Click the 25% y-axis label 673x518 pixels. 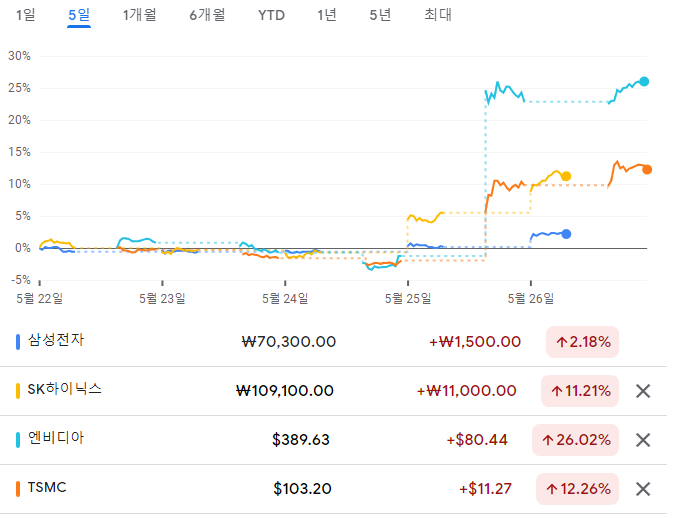pos(19,88)
